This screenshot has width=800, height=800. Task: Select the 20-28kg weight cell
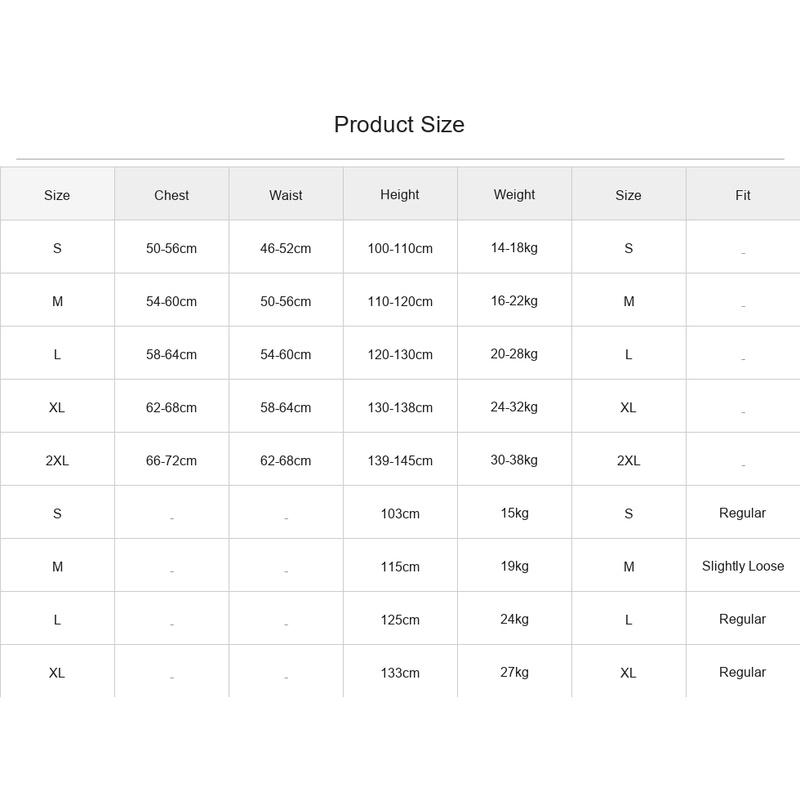pyautogui.click(x=514, y=354)
